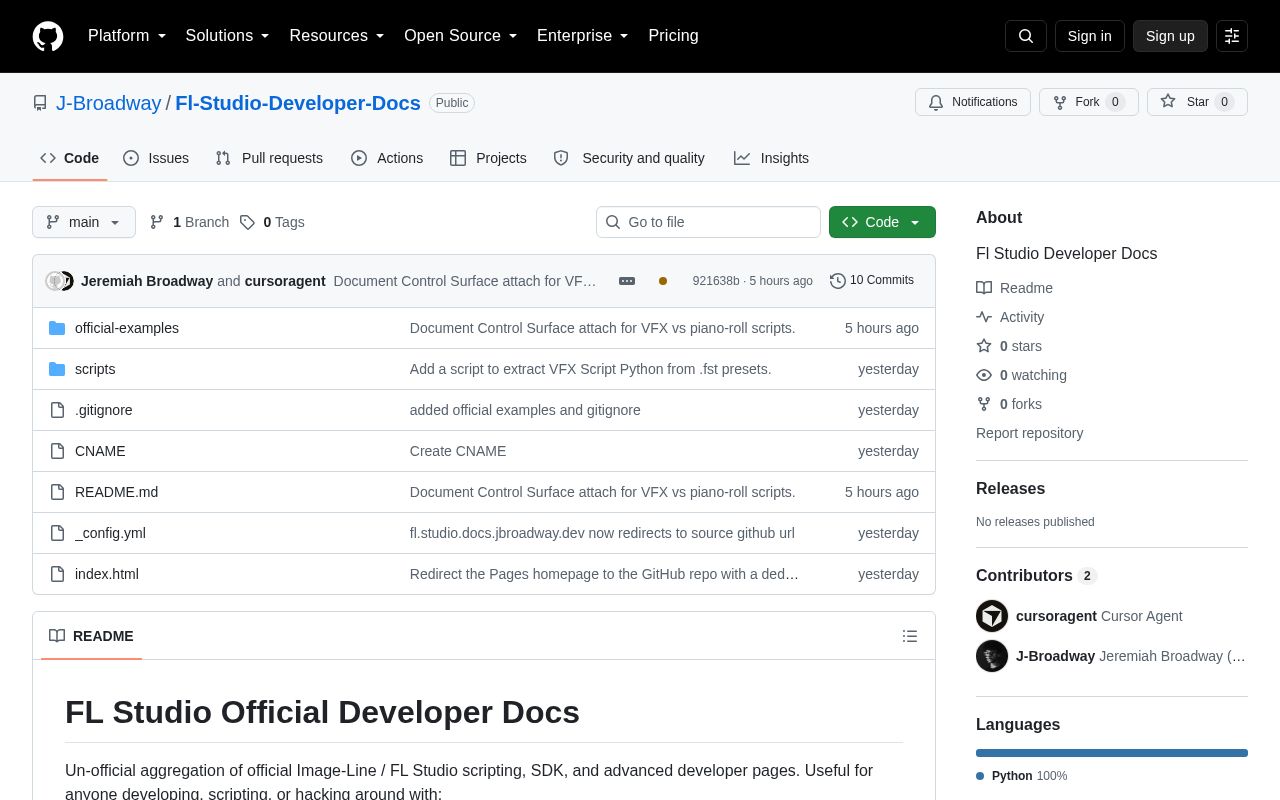Screen dimensions: 1280x800
Task: View the 0 forks link
Action: pyautogui.click(x=1009, y=404)
